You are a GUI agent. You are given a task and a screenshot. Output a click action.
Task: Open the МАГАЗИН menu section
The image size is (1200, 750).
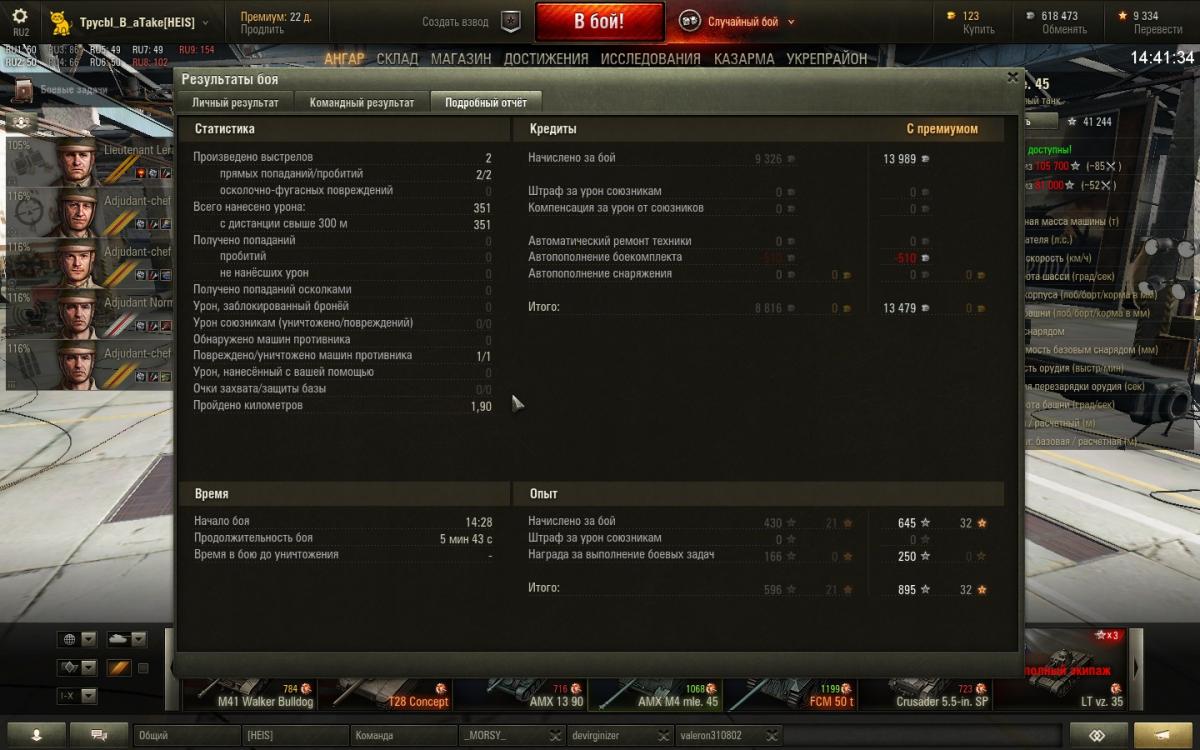click(x=461, y=59)
